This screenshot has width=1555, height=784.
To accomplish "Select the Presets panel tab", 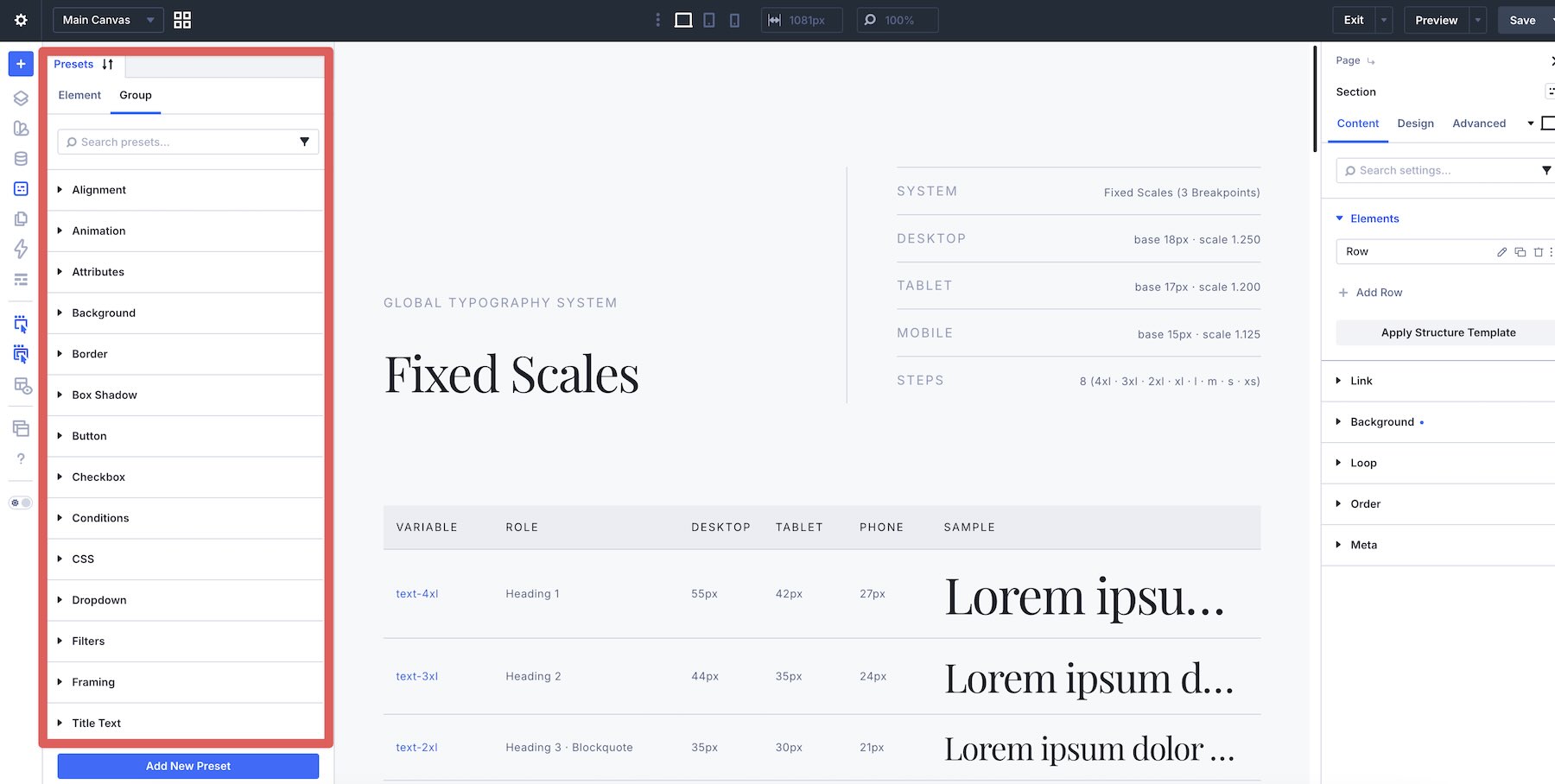I will tap(73, 64).
